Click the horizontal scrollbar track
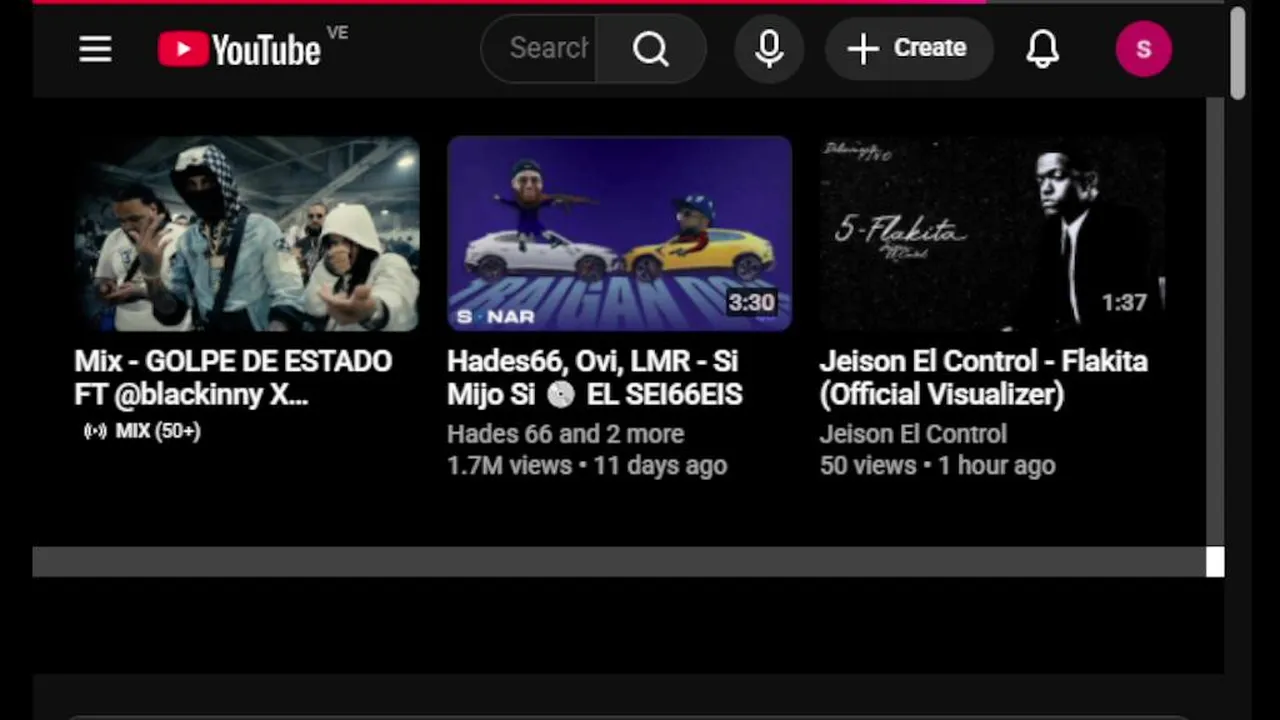 [x=619, y=562]
